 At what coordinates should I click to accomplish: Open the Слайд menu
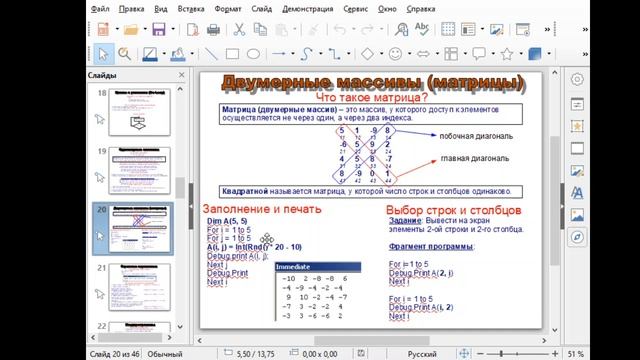262,9
